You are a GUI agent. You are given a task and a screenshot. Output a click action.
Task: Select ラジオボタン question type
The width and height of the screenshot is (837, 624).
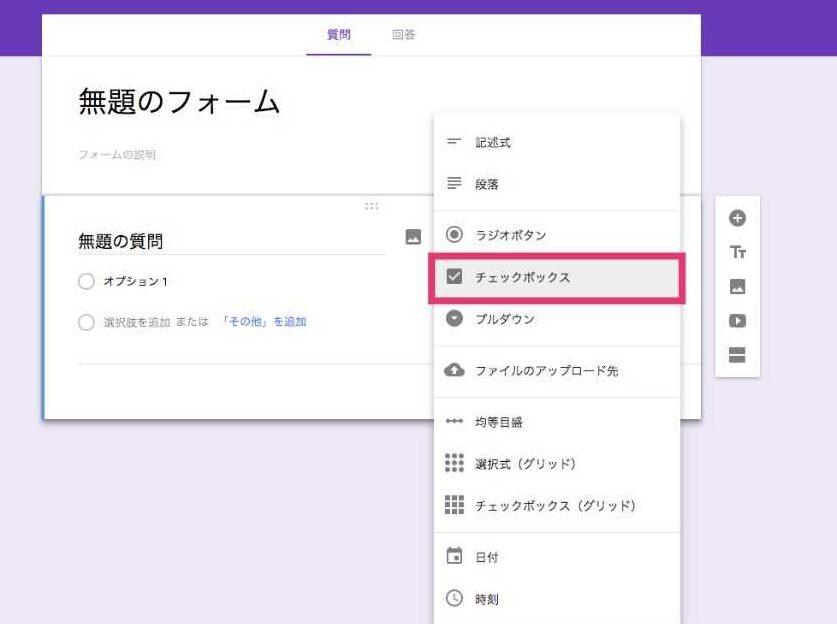point(557,234)
